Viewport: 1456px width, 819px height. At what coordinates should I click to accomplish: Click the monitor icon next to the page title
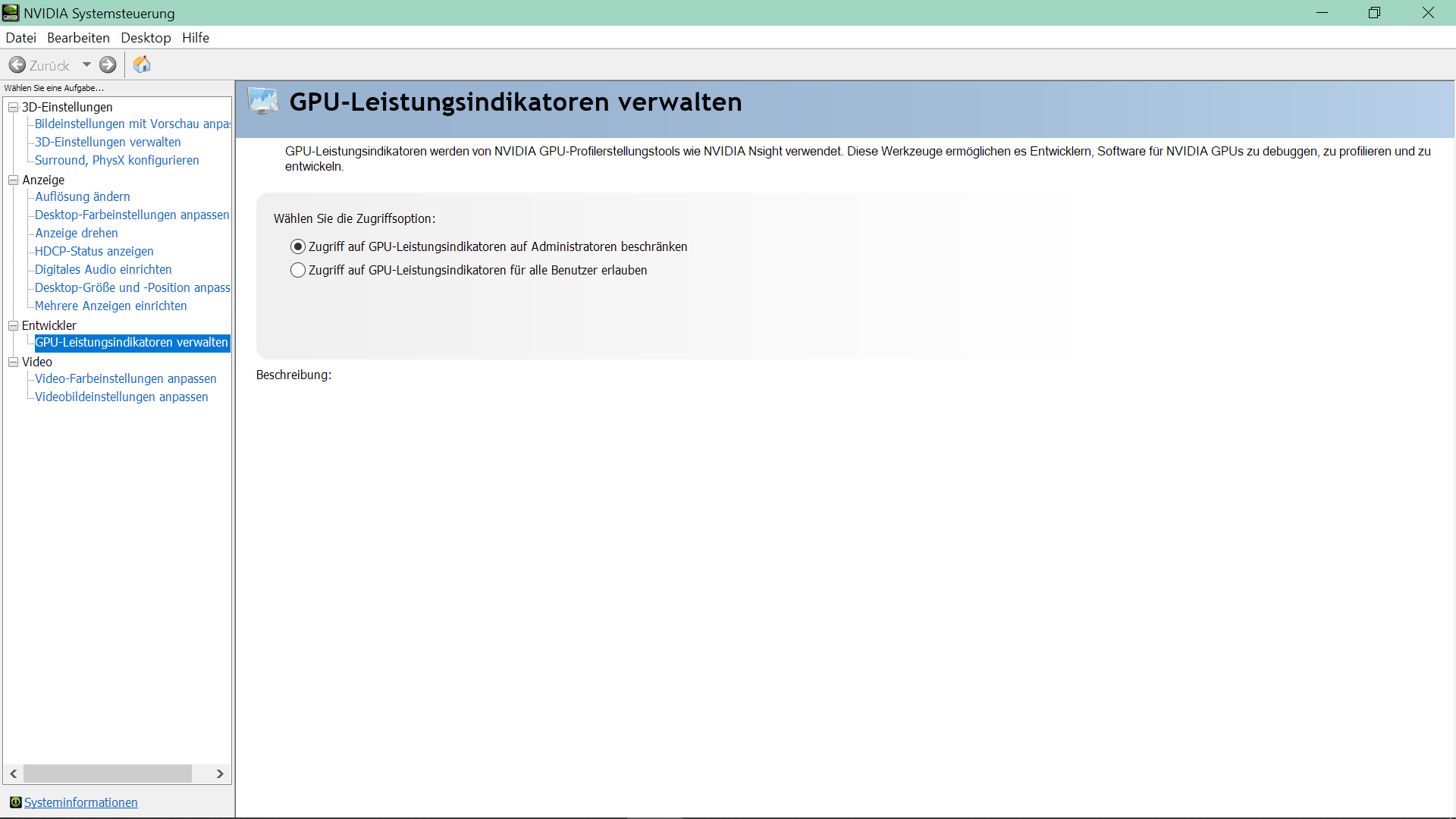(x=263, y=101)
